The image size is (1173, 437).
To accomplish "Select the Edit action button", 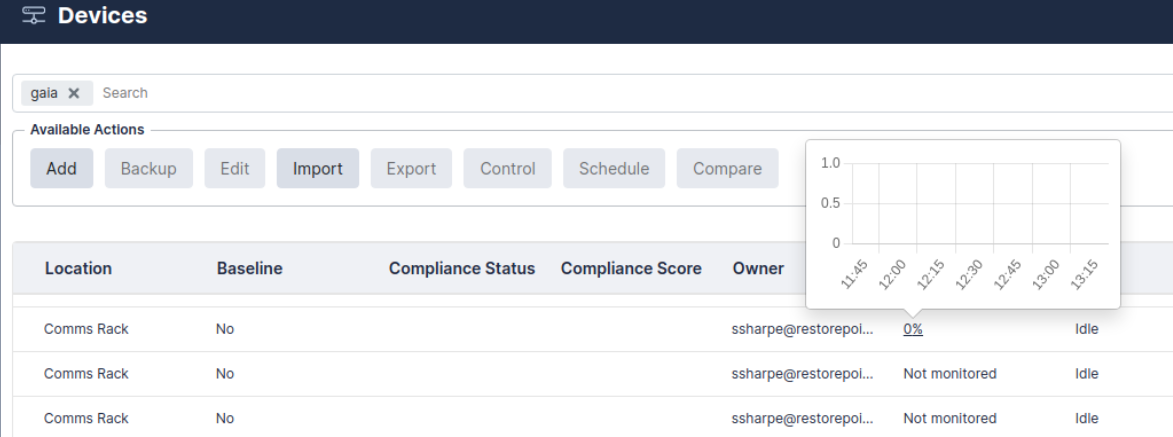I will pyautogui.click(x=235, y=168).
